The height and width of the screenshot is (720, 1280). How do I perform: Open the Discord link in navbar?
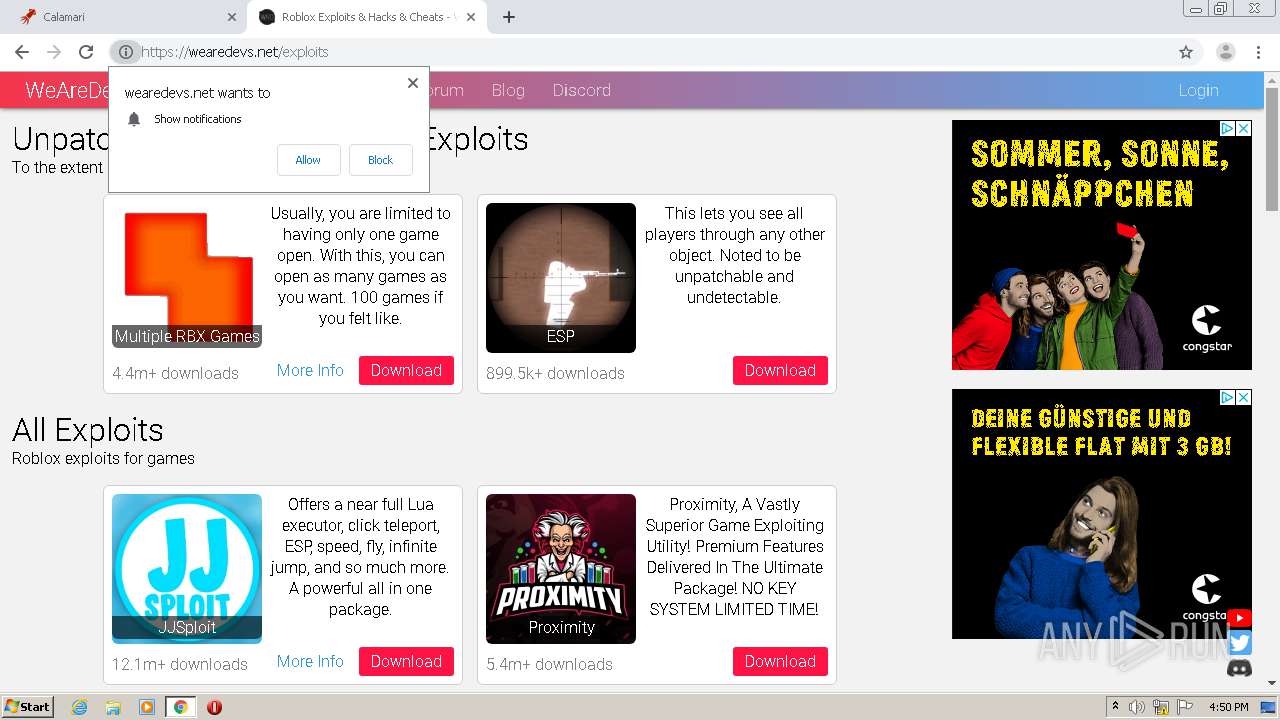click(581, 90)
